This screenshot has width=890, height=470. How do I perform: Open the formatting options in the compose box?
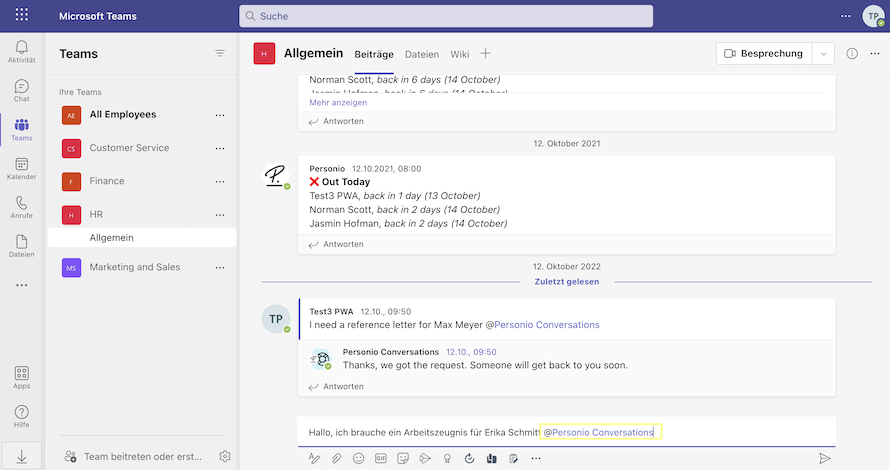[x=314, y=458]
